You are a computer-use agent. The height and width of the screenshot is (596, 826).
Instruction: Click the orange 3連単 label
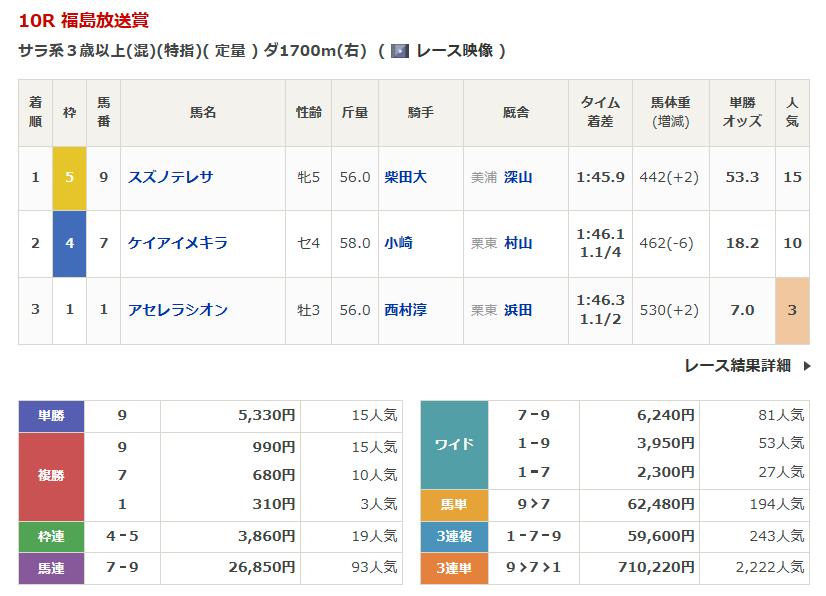[x=454, y=568]
